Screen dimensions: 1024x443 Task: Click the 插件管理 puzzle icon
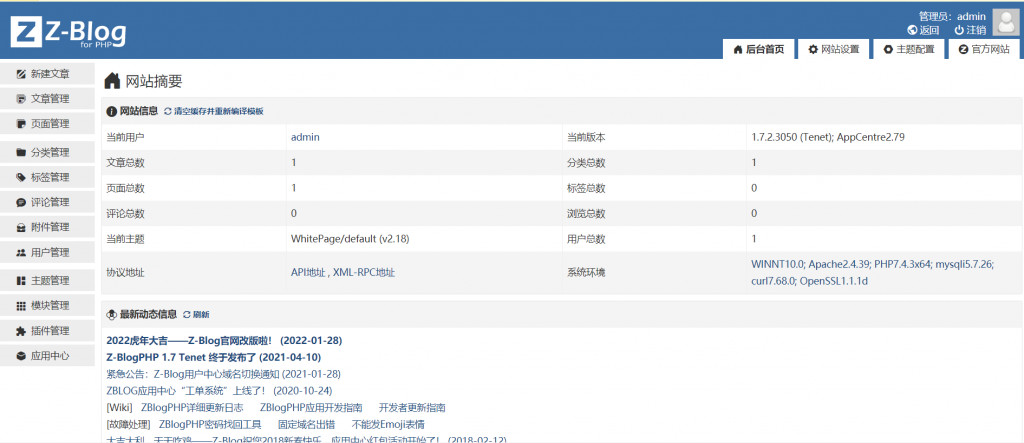[x=21, y=331]
